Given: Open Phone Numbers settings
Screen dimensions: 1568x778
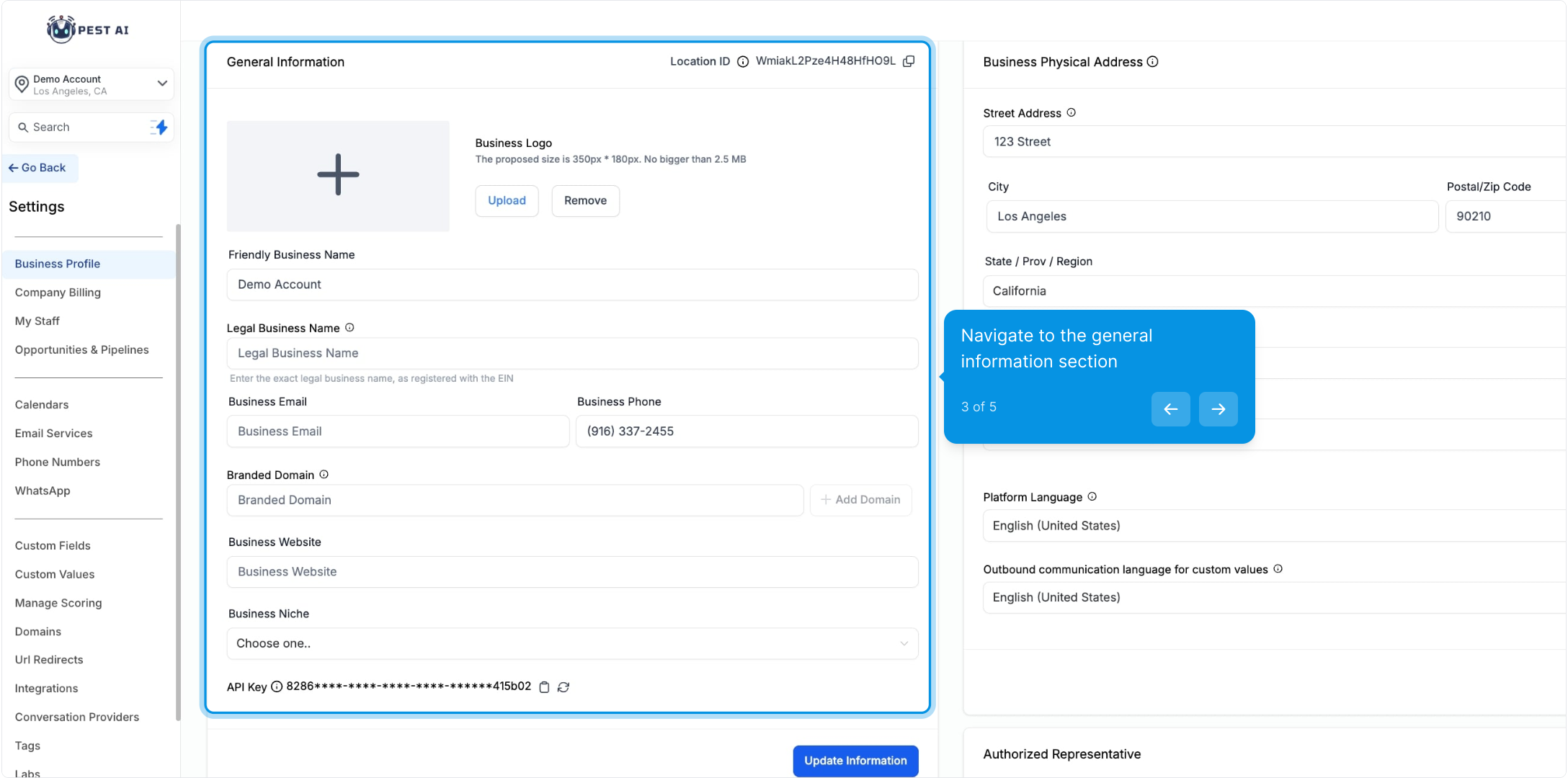Looking at the screenshot, I should (58, 462).
